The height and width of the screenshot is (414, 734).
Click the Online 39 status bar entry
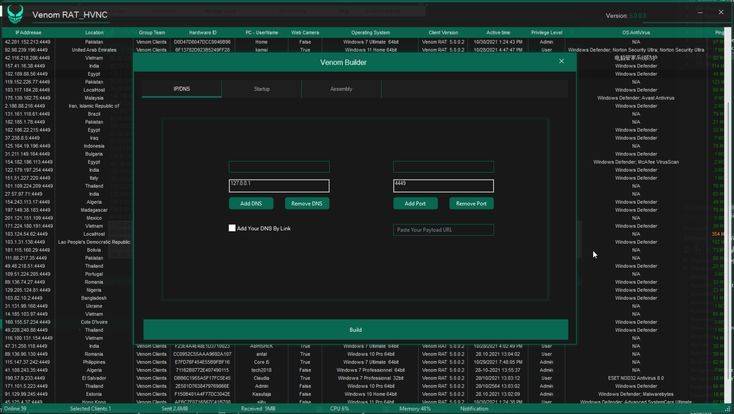click(15, 409)
